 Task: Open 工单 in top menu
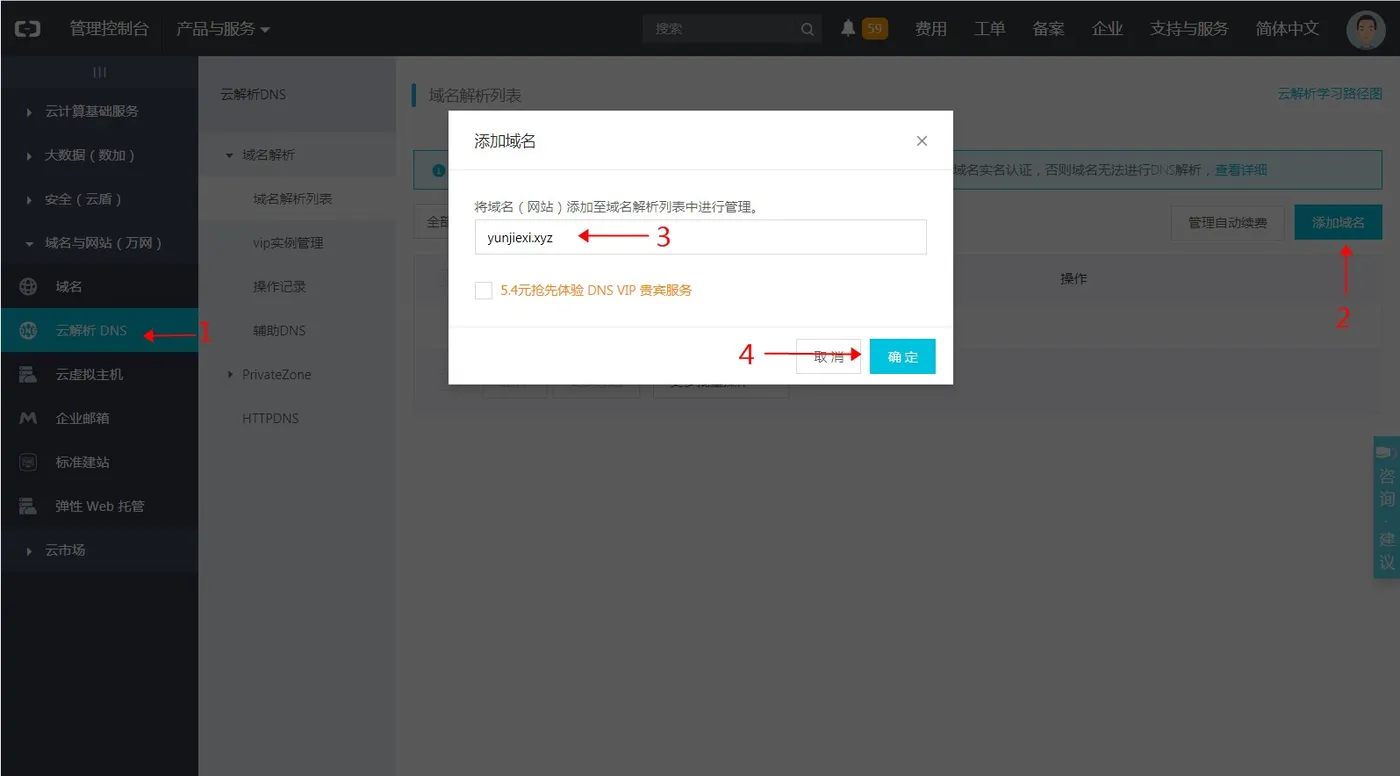pos(990,29)
